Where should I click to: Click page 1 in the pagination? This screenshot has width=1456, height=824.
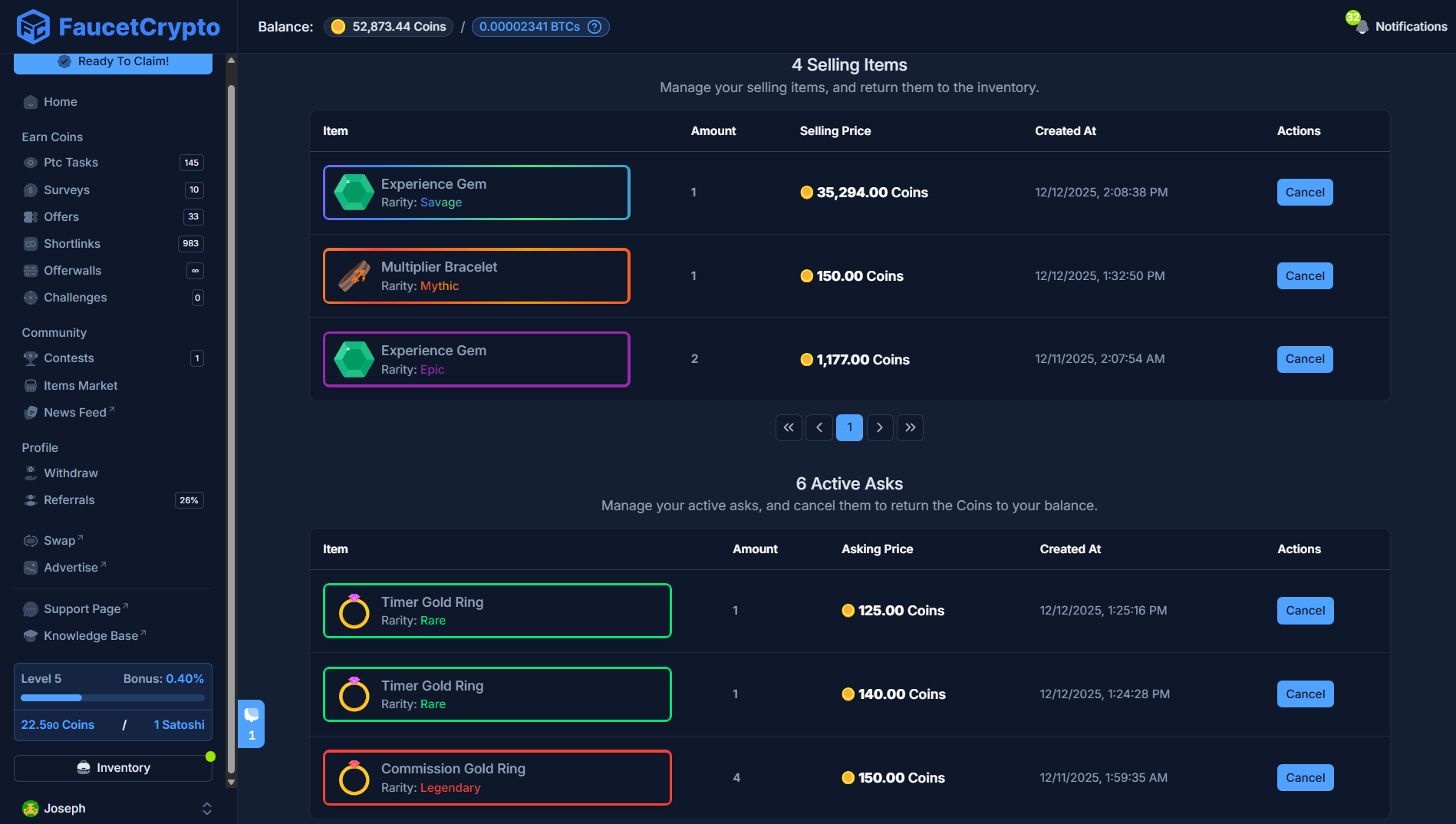point(849,427)
